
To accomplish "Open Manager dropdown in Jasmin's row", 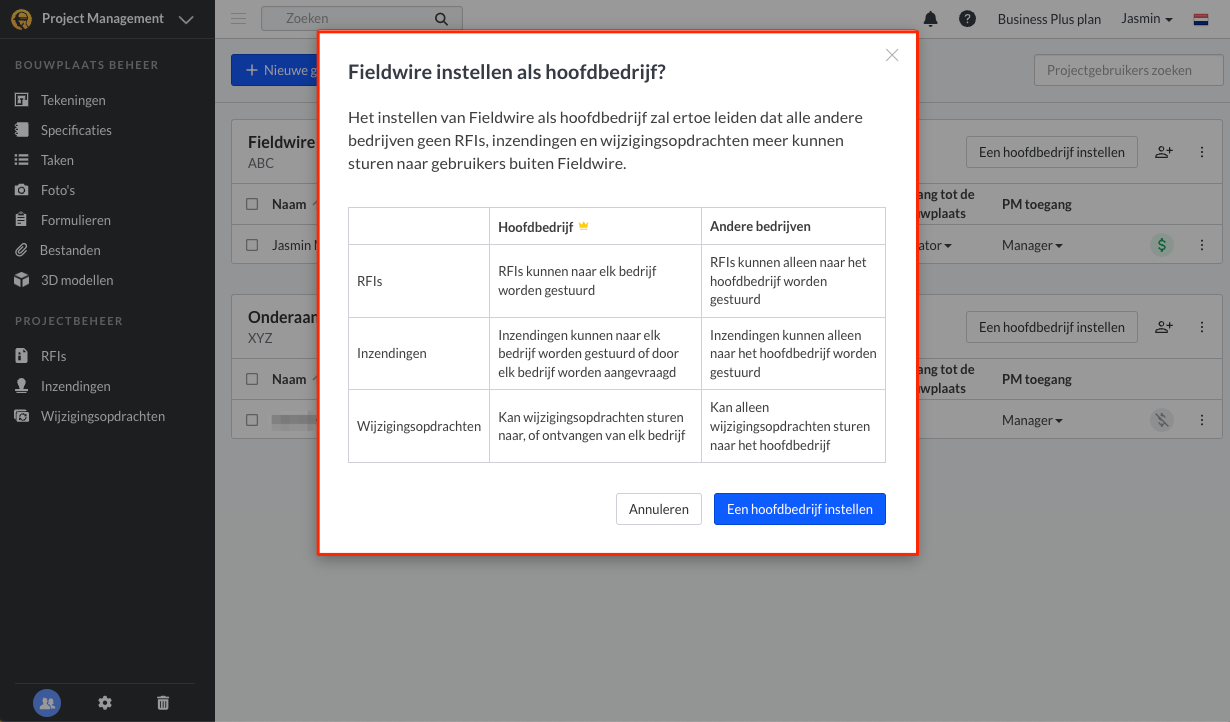I will click(1032, 245).
